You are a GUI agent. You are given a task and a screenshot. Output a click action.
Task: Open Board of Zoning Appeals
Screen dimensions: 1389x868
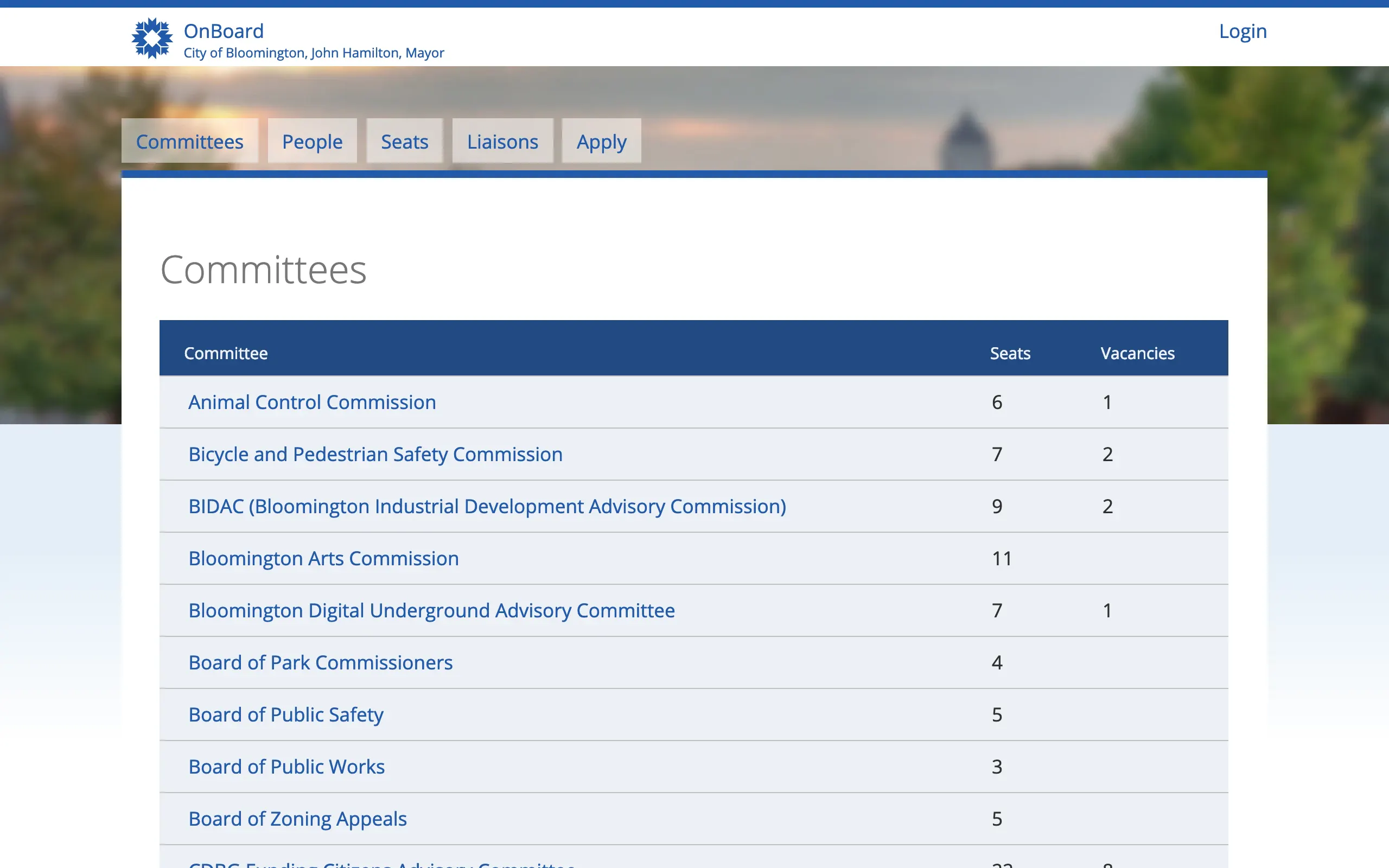[x=297, y=819]
